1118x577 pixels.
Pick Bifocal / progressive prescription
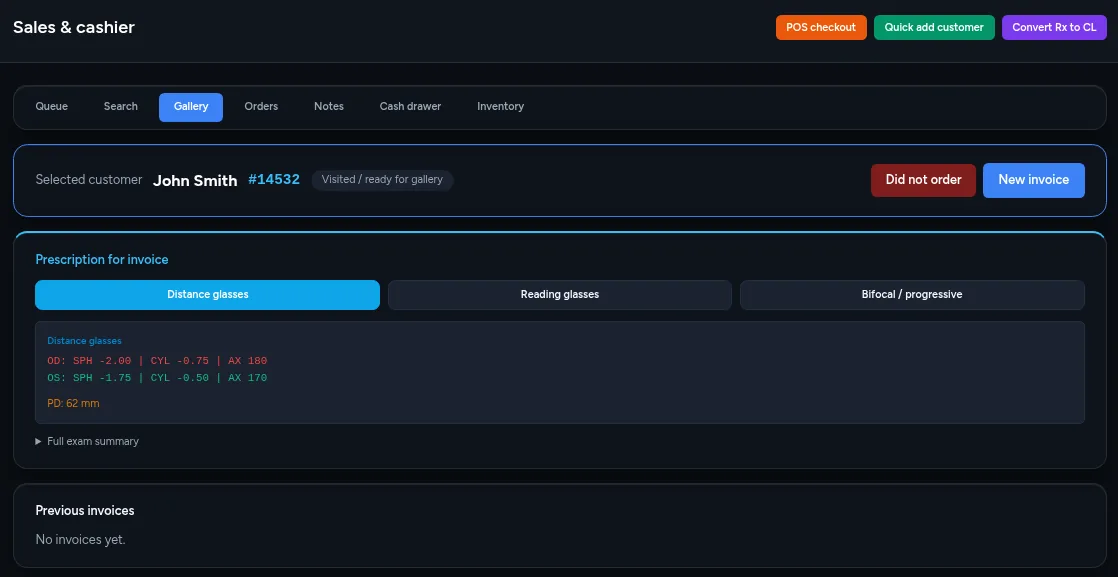pyautogui.click(x=912, y=295)
